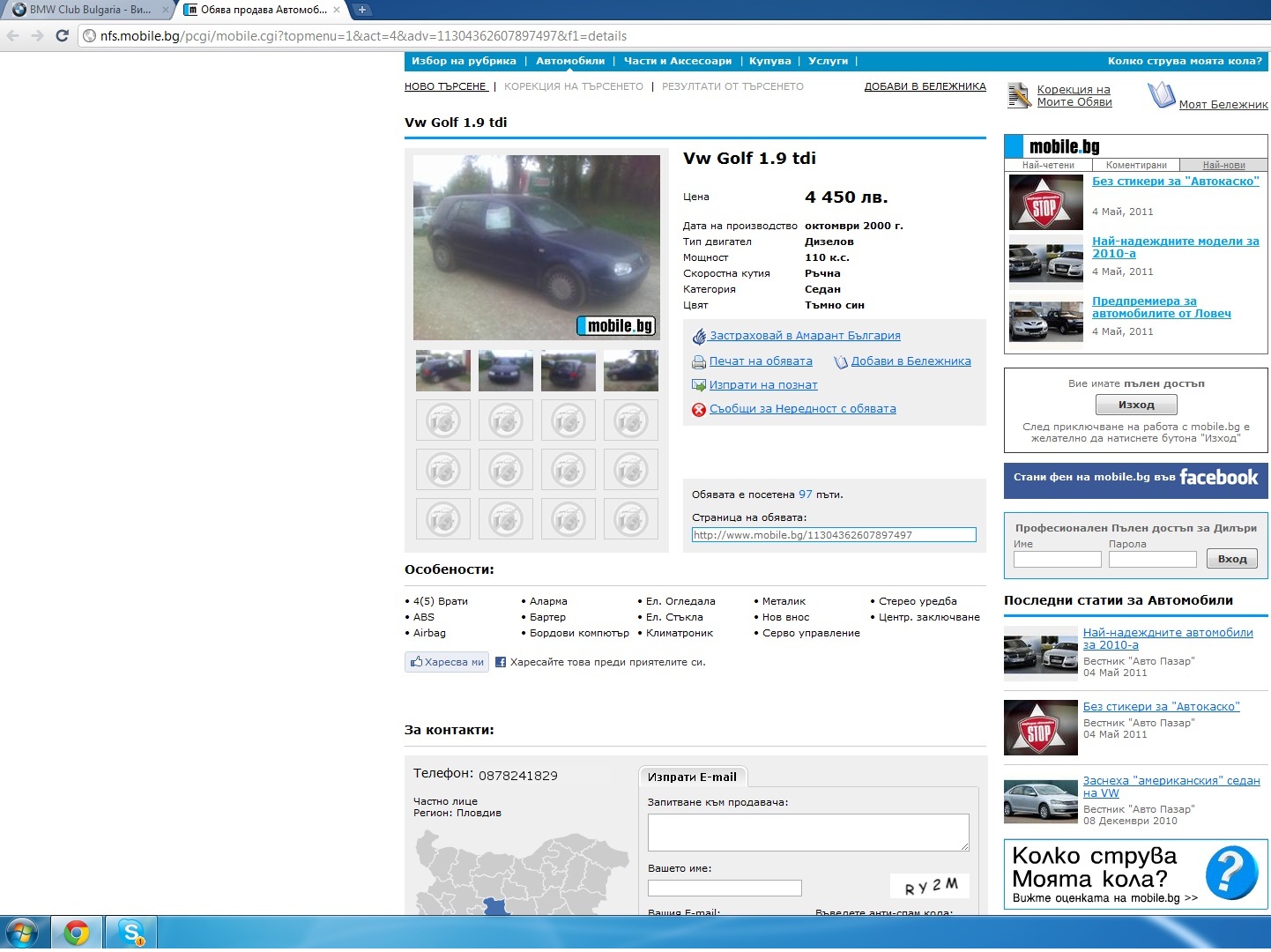Screen dimensions: 1271x952
Task: Select the Изпрати E-mail tab
Action: coord(692,777)
